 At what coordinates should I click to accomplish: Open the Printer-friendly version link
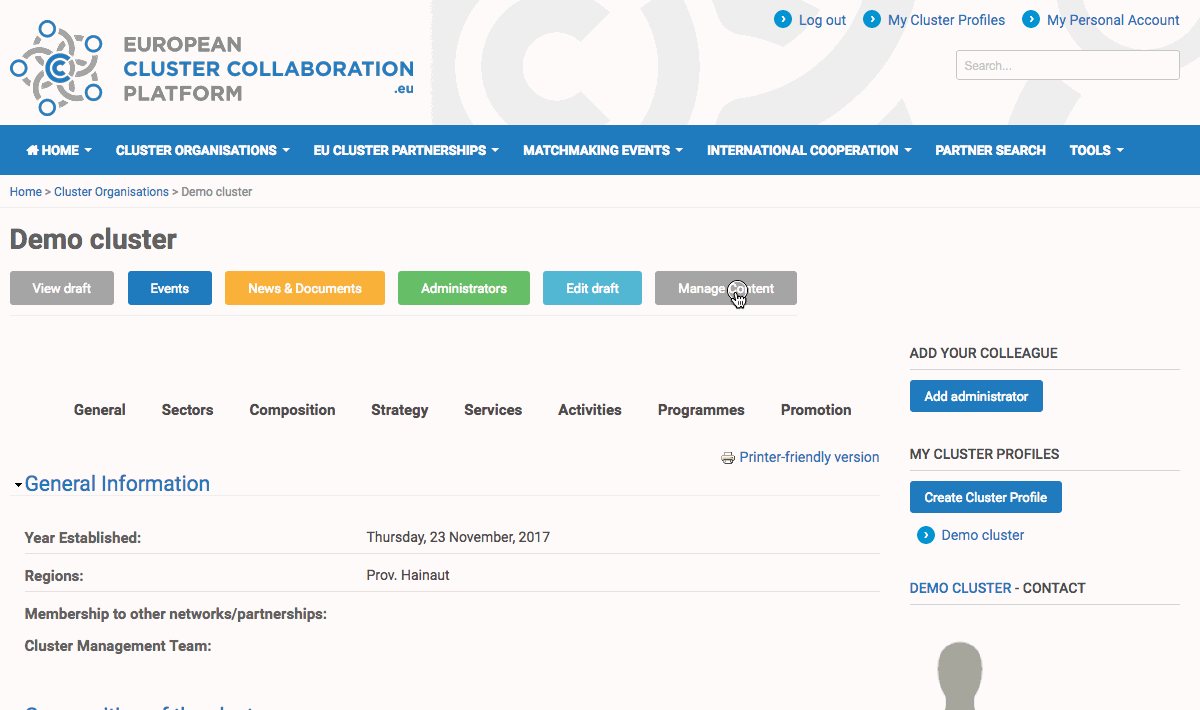tap(809, 457)
